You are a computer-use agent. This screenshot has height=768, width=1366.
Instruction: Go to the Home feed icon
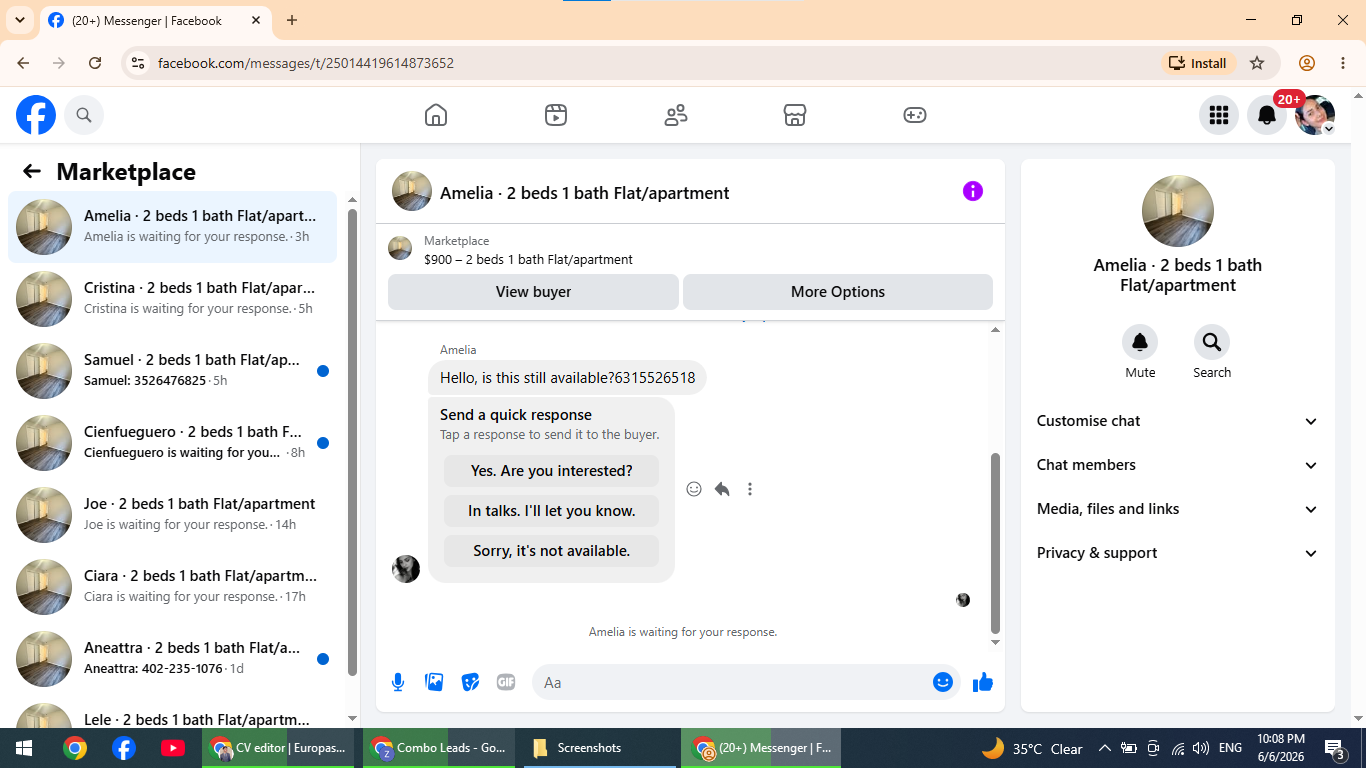436,115
